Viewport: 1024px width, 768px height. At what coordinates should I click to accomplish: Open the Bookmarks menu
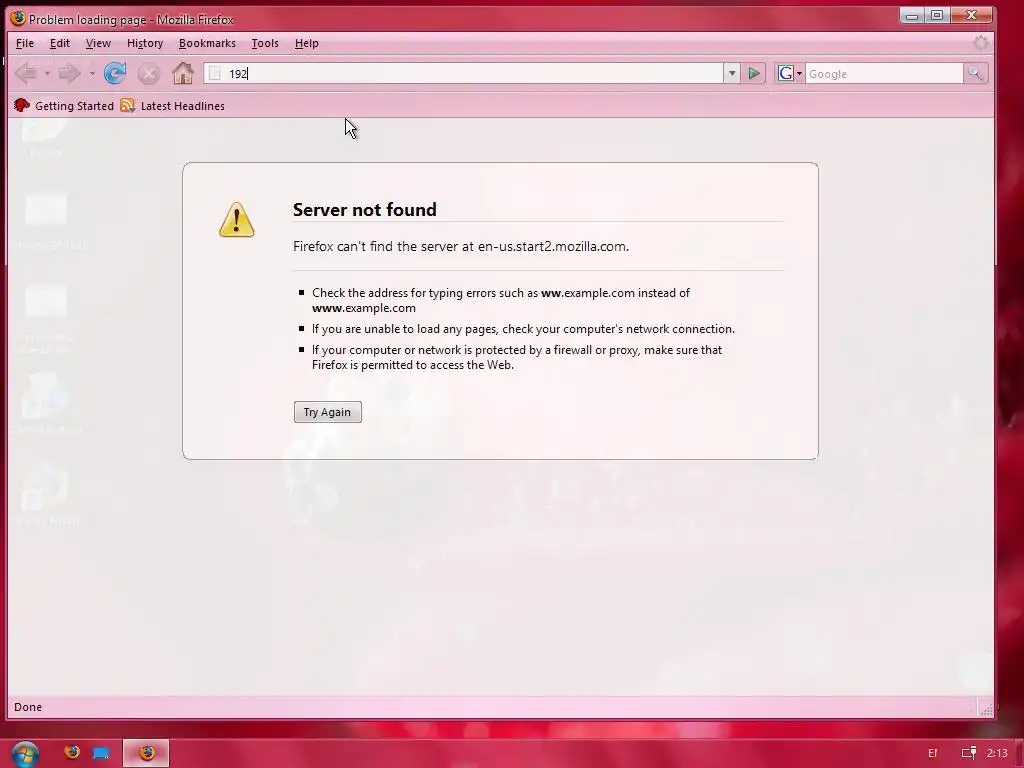click(207, 43)
